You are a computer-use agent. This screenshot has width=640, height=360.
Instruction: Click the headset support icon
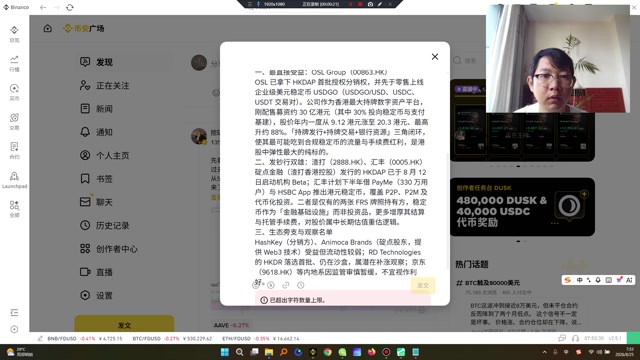(575, 338)
